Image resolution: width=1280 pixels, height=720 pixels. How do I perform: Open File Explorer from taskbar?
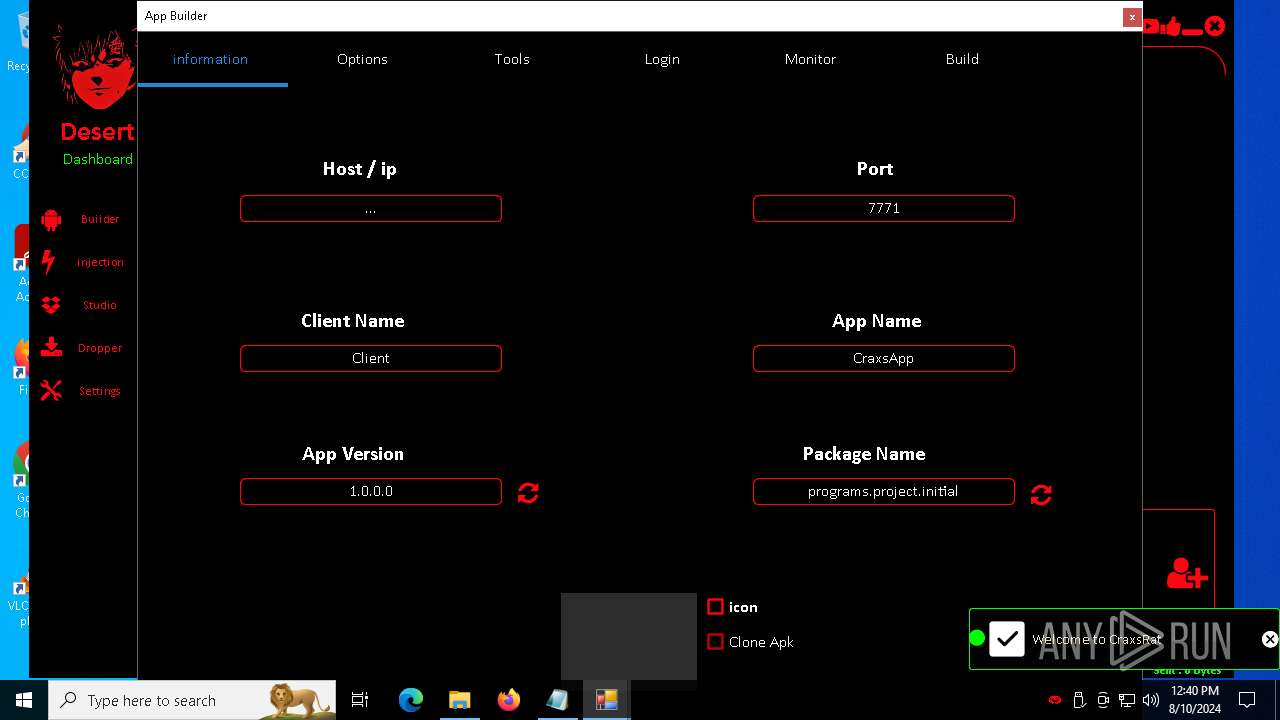pos(459,700)
